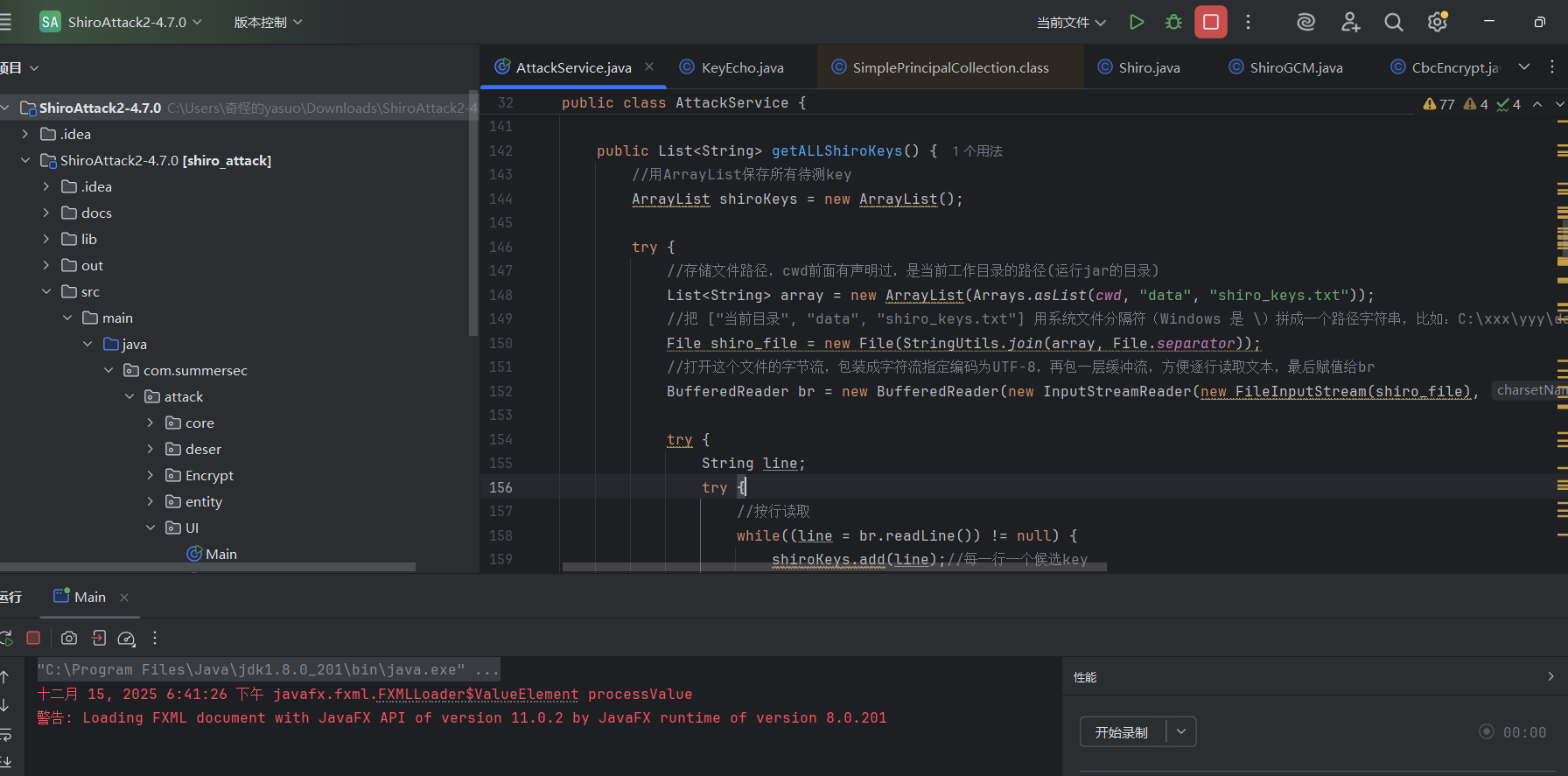
Task: Open dropdown arrow beside 开始录制 button
Action: [x=1181, y=731]
